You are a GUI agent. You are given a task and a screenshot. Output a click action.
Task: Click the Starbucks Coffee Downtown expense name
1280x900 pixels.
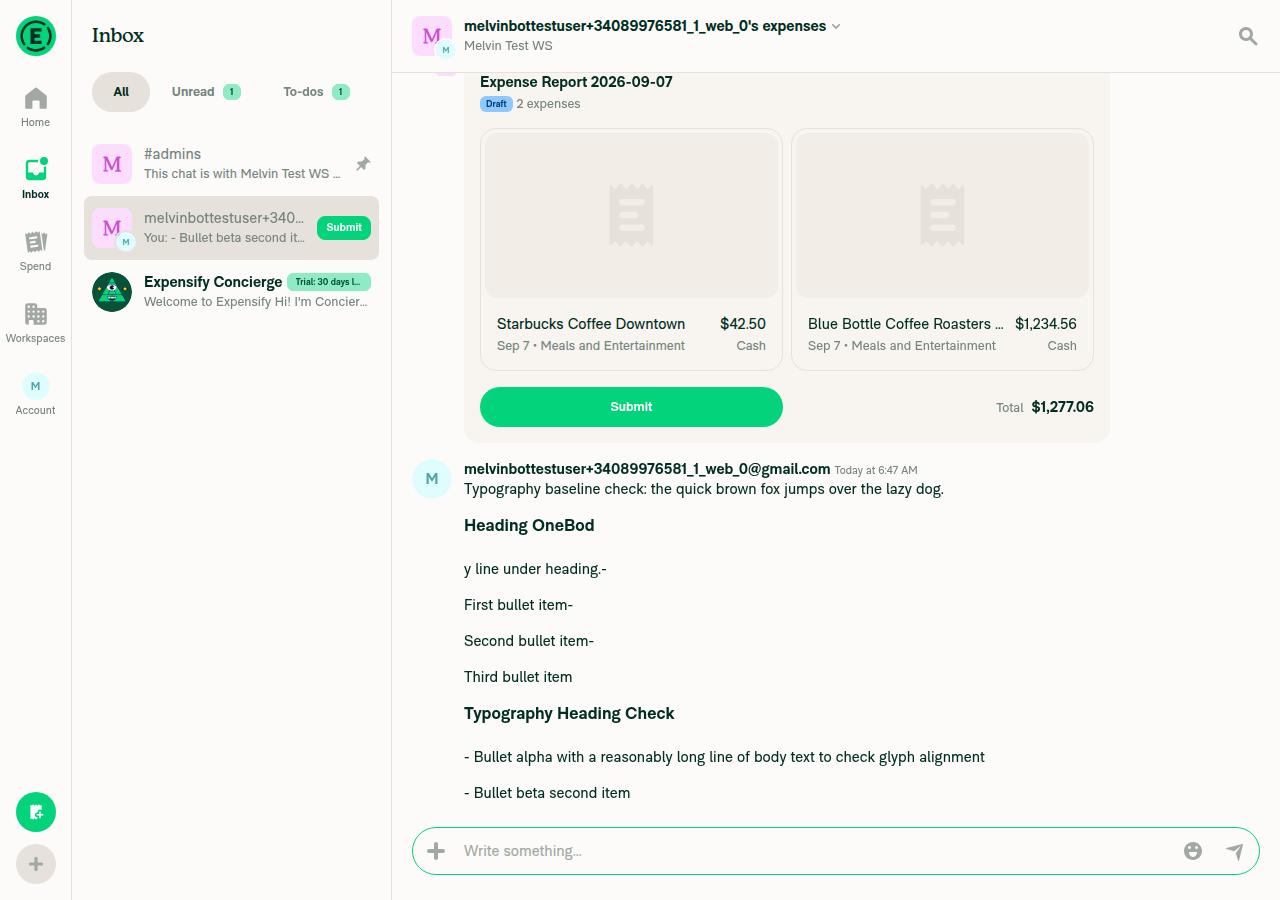[591, 324]
